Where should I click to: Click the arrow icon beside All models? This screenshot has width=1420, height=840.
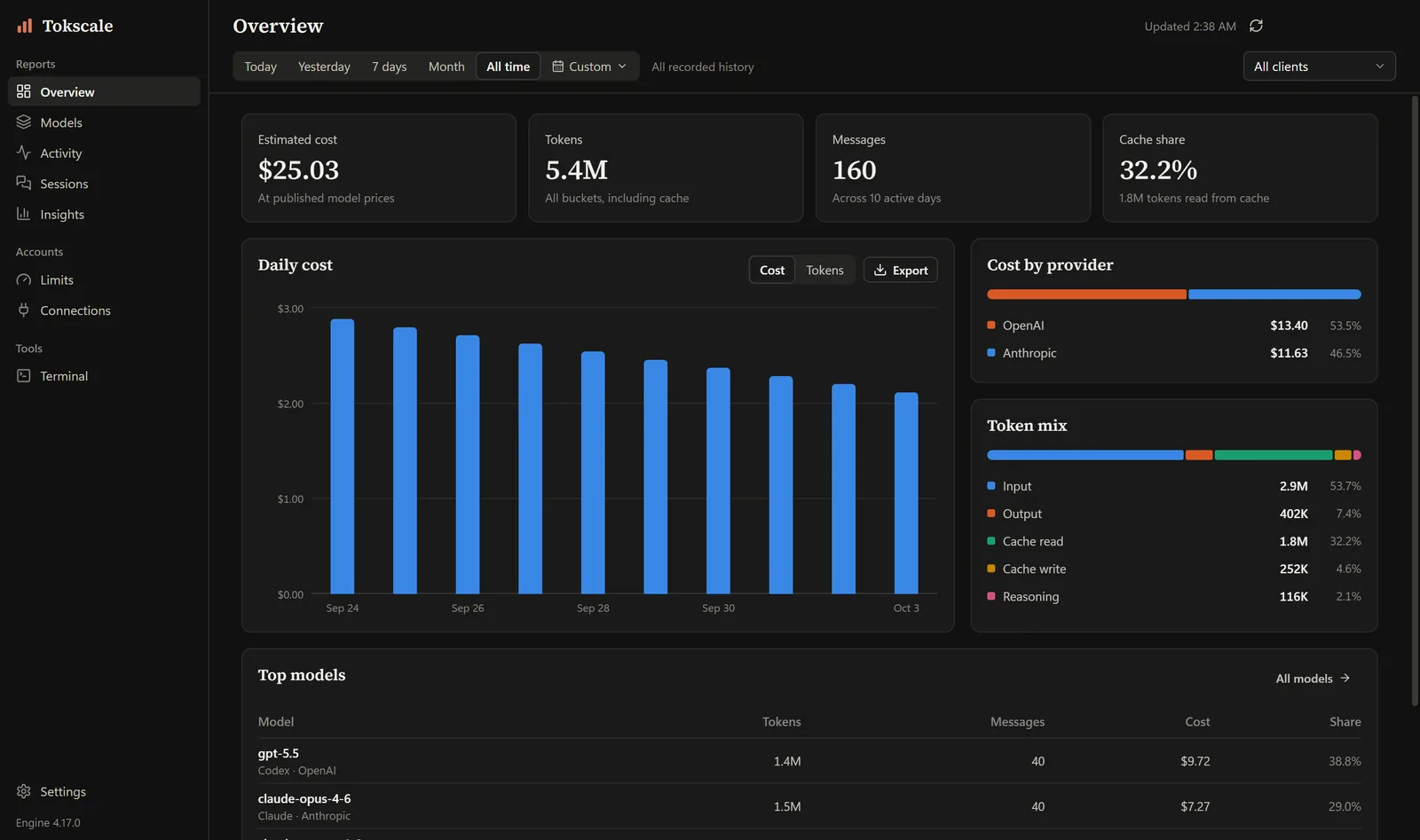pos(1345,678)
